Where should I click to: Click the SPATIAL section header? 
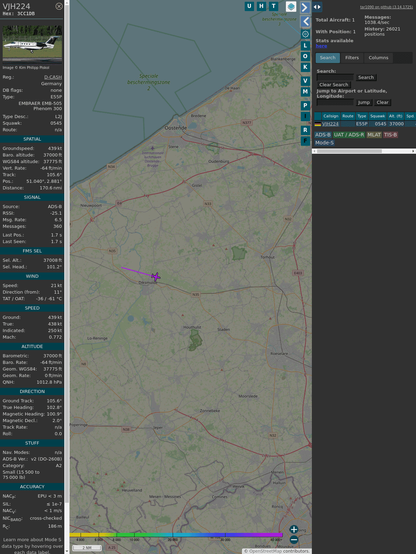32,139
